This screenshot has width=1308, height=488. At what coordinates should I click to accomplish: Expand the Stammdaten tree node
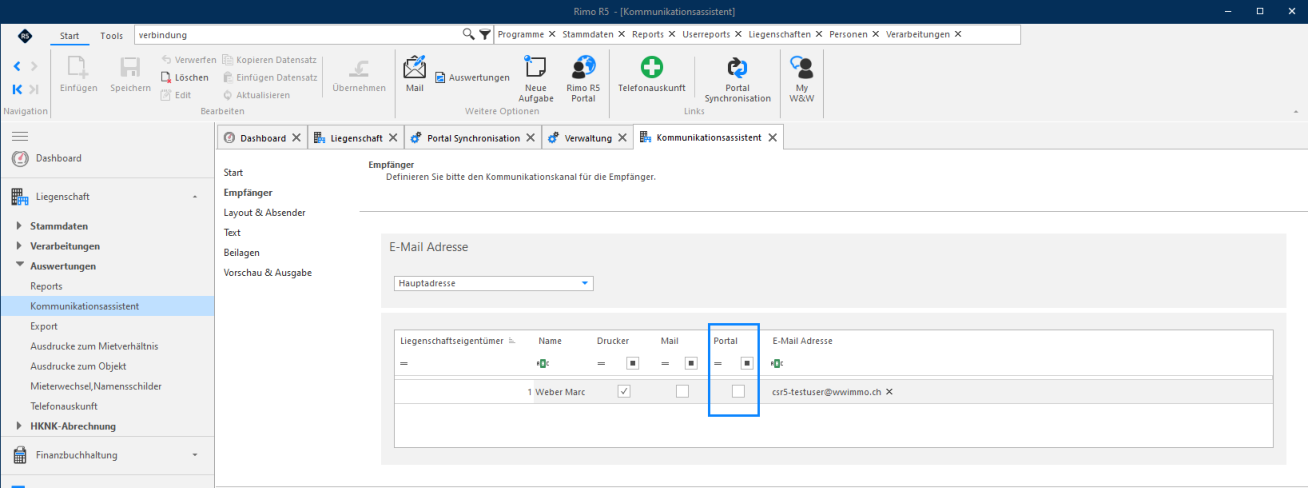point(19,226)
